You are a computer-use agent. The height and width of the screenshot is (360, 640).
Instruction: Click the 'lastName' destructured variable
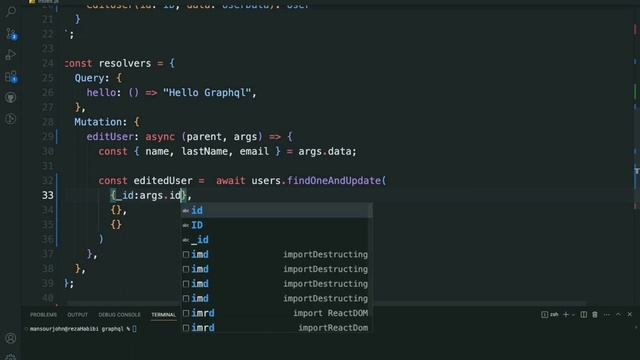coord(204,151)
